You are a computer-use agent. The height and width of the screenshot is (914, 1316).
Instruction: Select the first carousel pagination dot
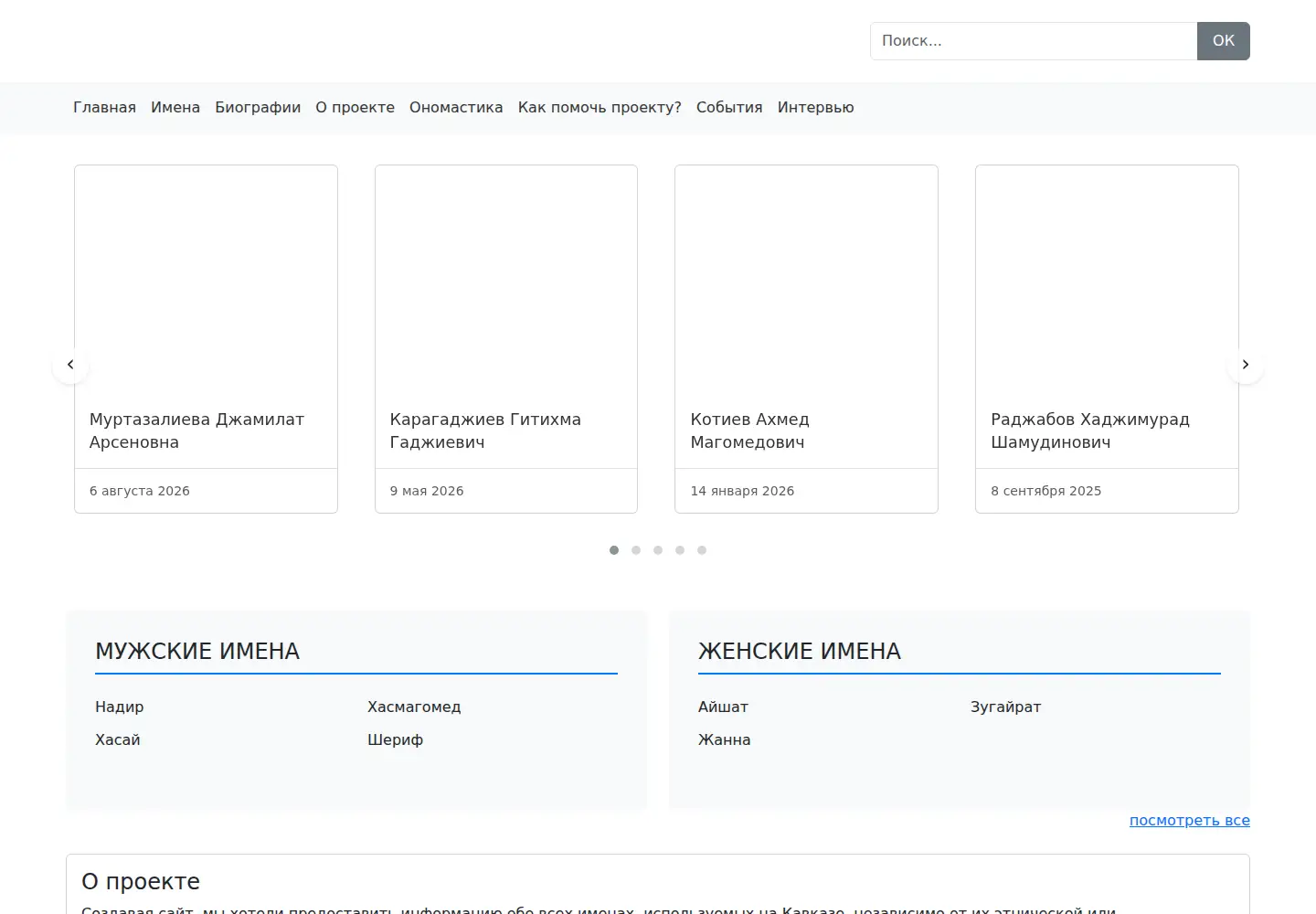tap(614, 550)
